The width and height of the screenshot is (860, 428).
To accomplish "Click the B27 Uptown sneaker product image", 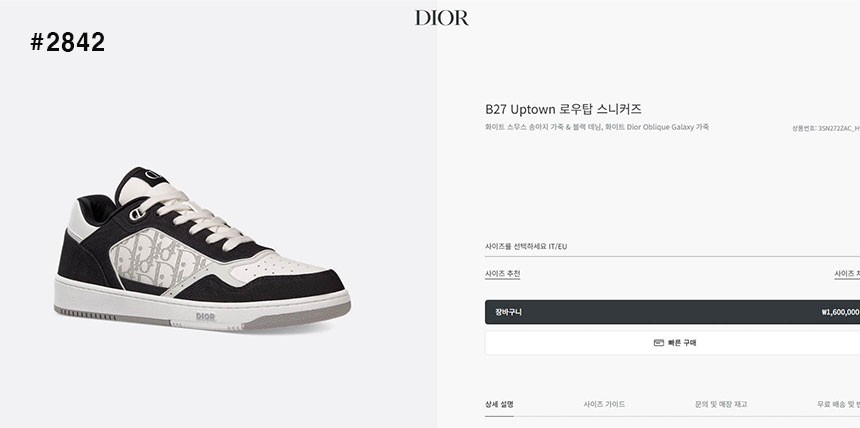I will (202, 250).
